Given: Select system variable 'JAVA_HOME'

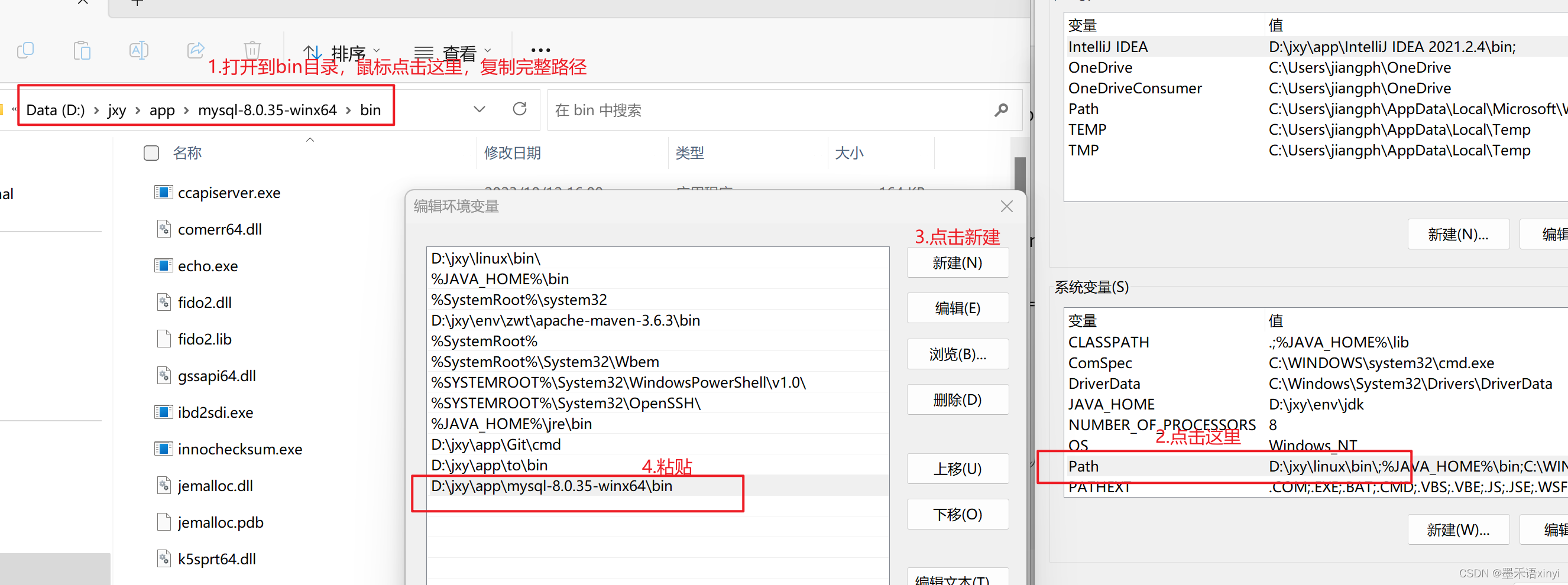Looking at the screenshot, I should click(x=1317, y=404).
